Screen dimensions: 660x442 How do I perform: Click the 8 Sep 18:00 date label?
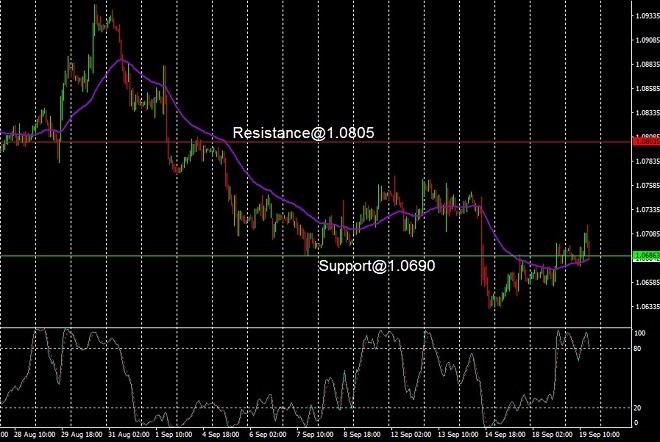(362, 434)
